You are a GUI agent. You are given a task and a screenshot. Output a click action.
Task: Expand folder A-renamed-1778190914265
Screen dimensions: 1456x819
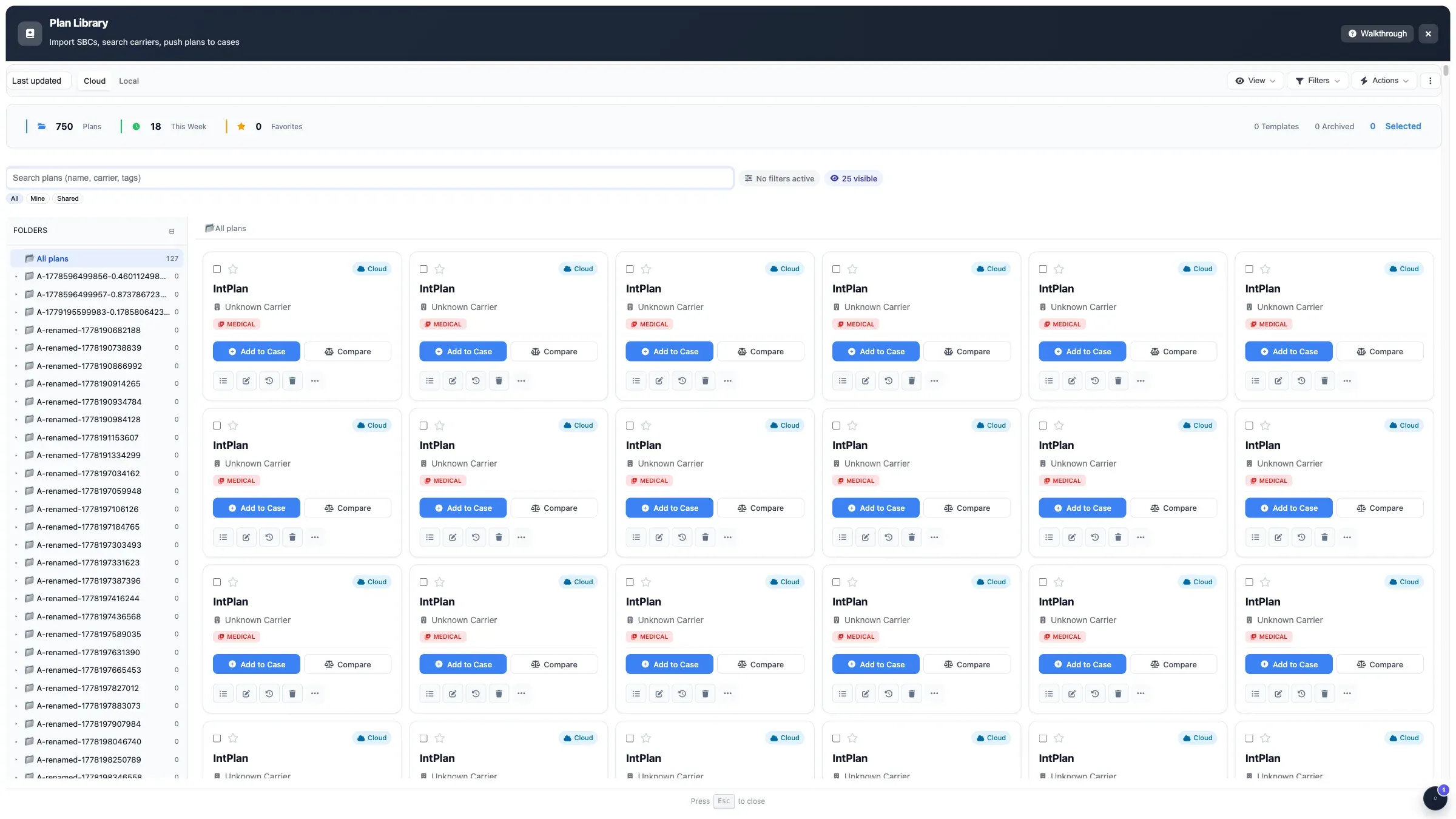pos(16,383)
